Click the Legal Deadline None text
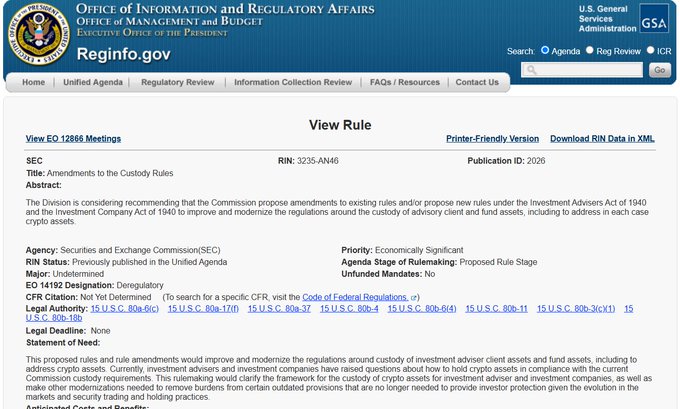Image resolution: width=680 pixels, height=409 pixels. pyautogui.click(x=68, y=331)
